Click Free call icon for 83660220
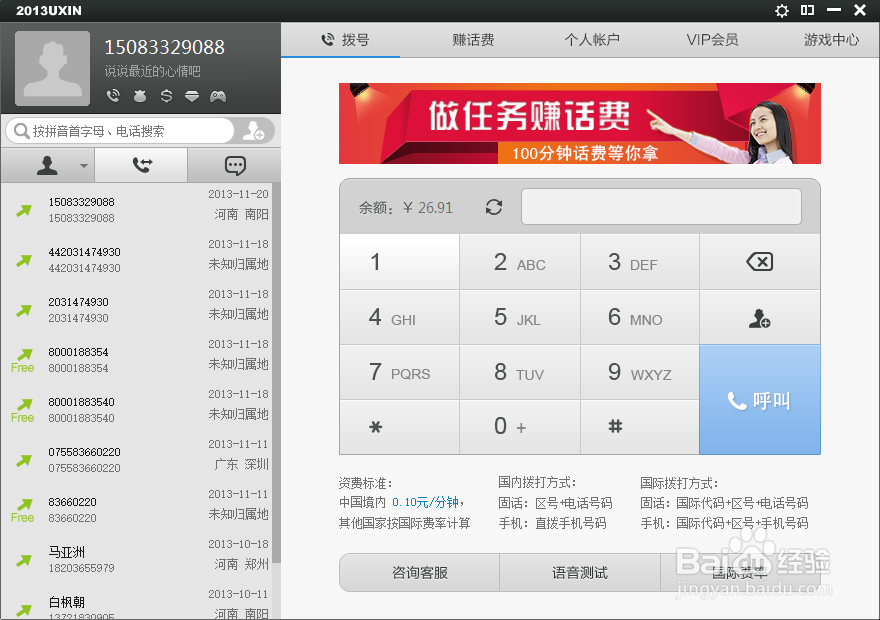Image resolution: width=880 pixels, height=620 pixels. point(22,510)
